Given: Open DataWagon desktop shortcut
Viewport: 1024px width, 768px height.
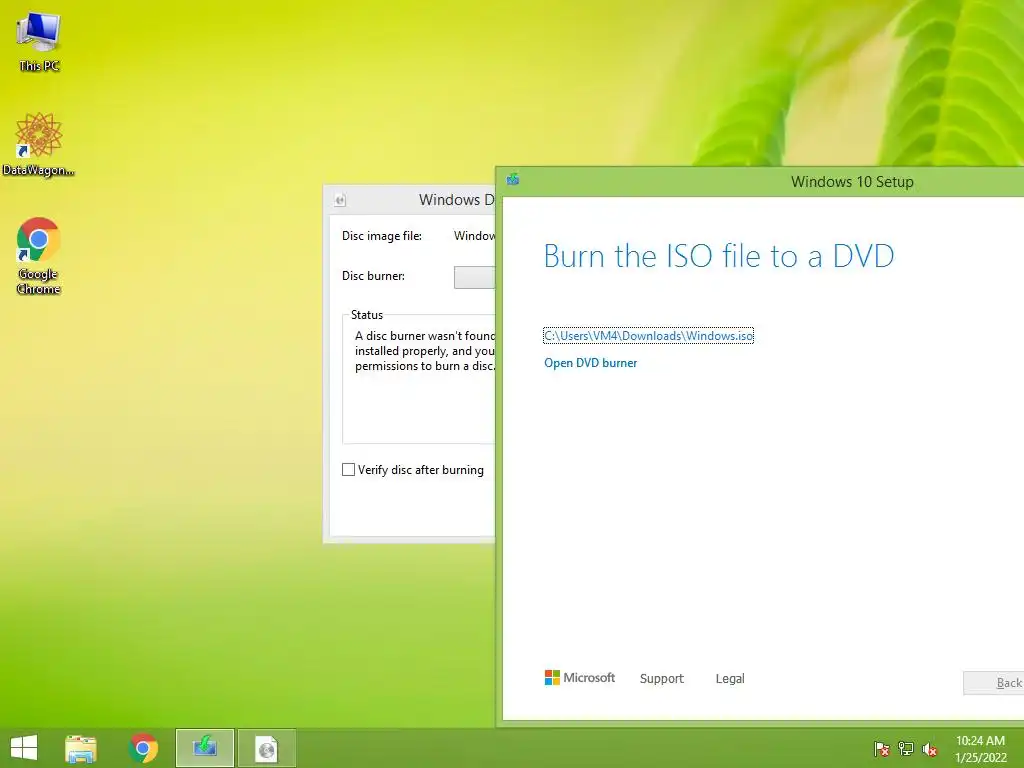Looking at the screenshot, I should pyautogui.click(x=39, y=144).
